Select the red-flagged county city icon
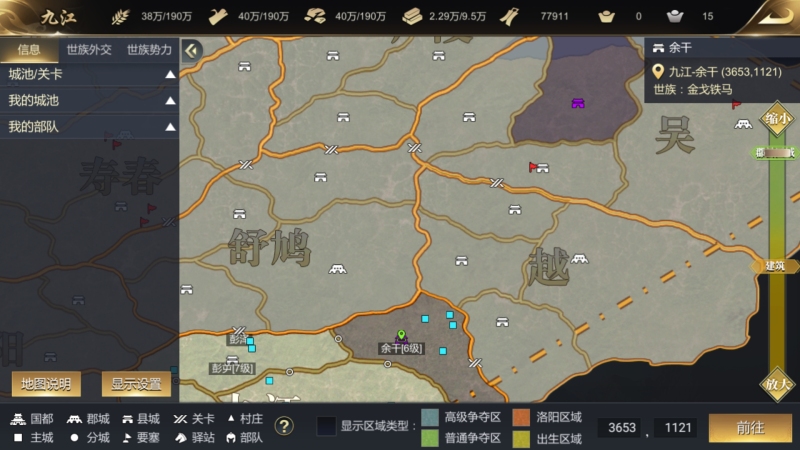The height and width of the screenshot is (450, 800). pyautogui.click(x=539, y=167)
